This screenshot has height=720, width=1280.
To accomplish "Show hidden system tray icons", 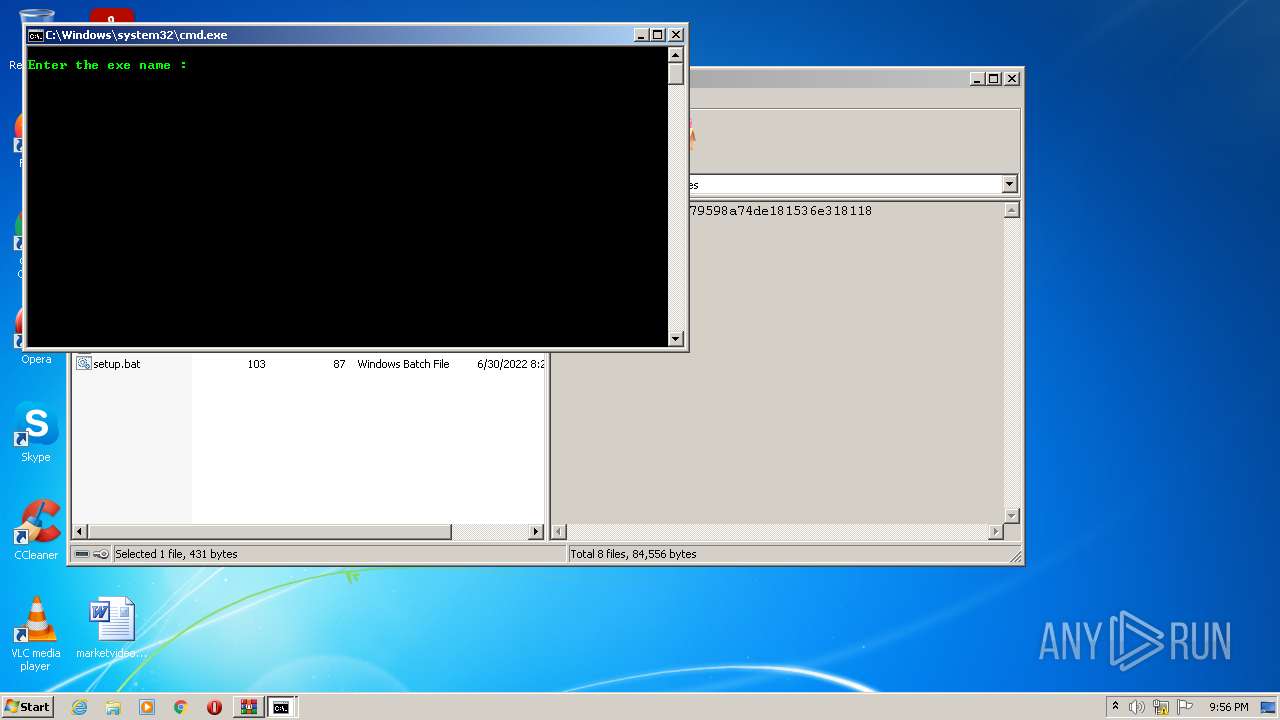I will click(x=1115, y=707).
